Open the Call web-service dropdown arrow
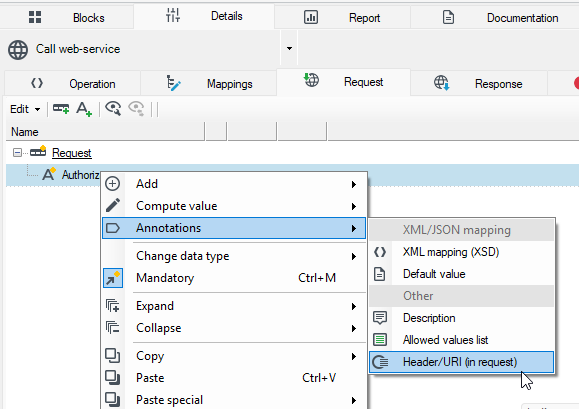This screenshot has width=579, height=409. coord(289,48)
